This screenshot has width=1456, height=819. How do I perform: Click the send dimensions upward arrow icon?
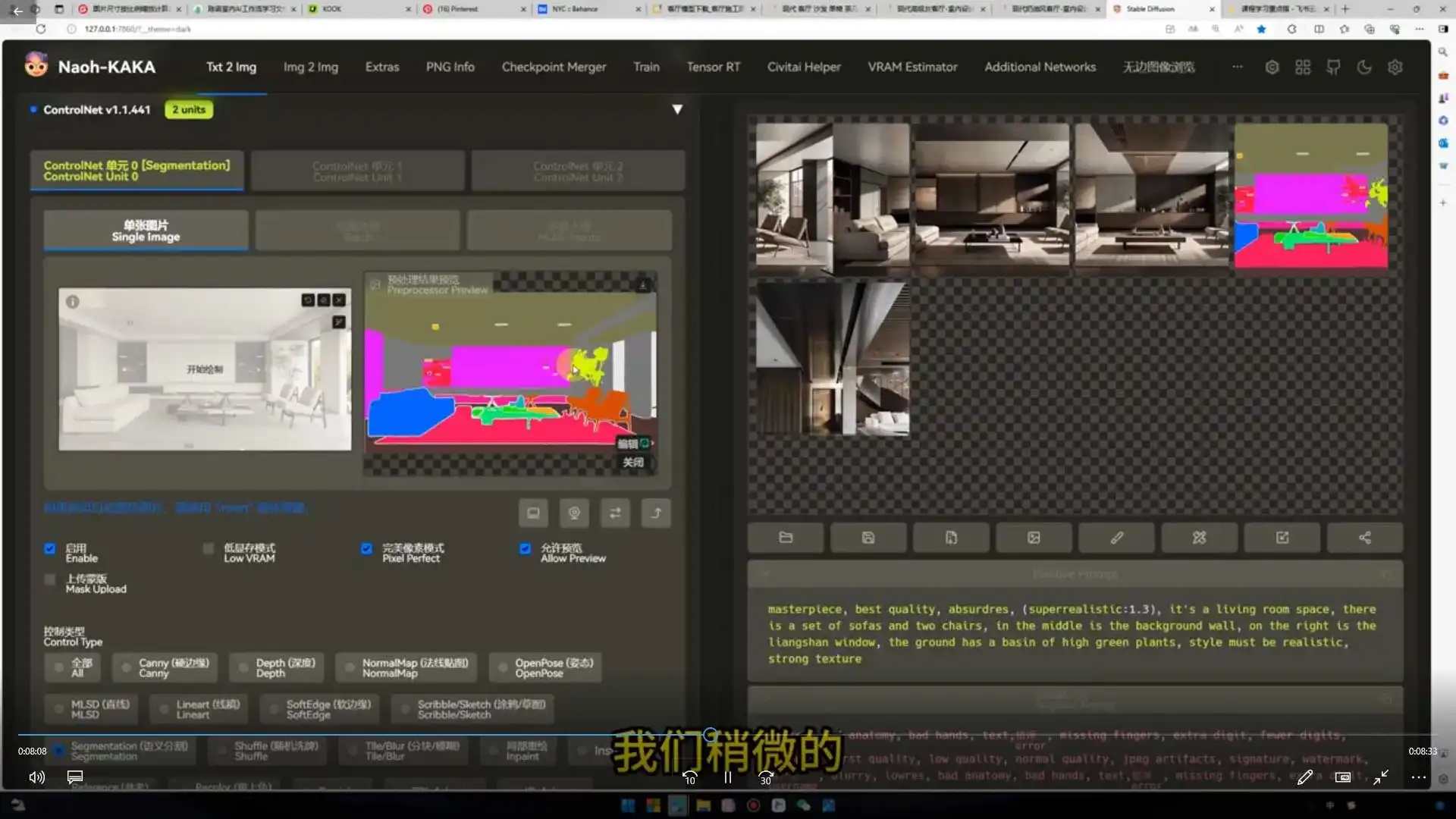656,513
